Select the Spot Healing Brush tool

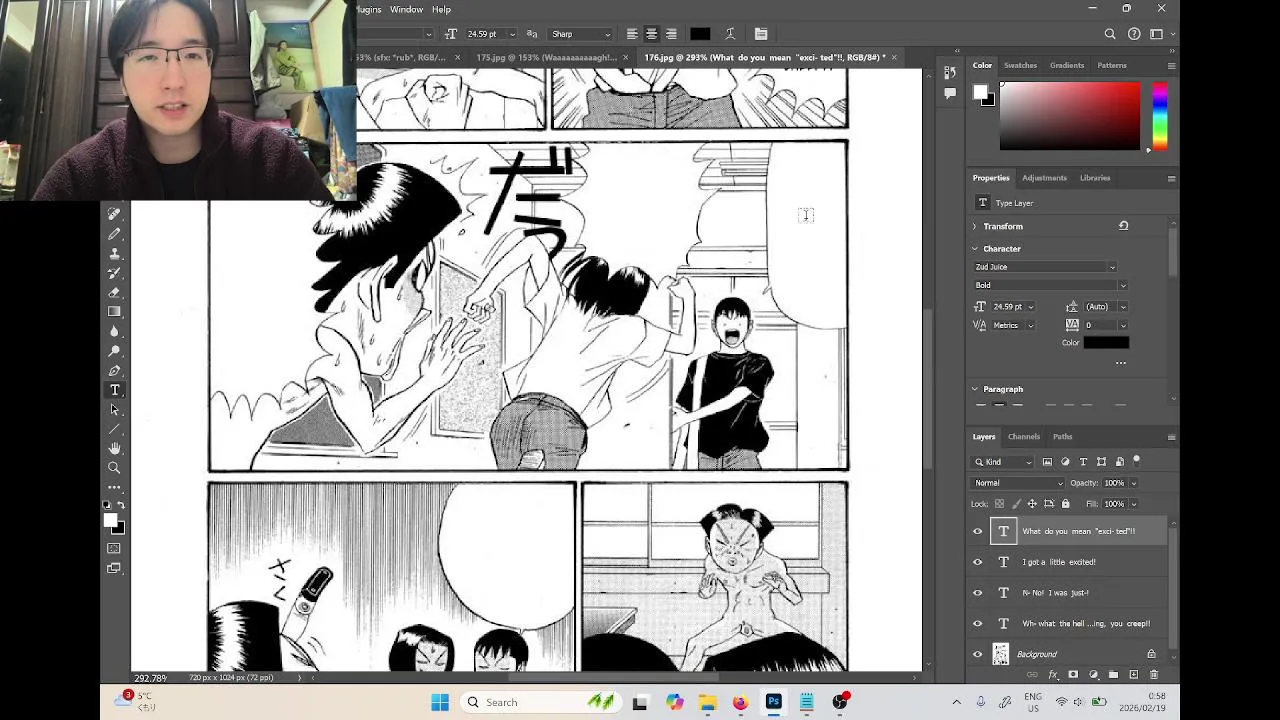pyautogui.click(x=114, y=214)
